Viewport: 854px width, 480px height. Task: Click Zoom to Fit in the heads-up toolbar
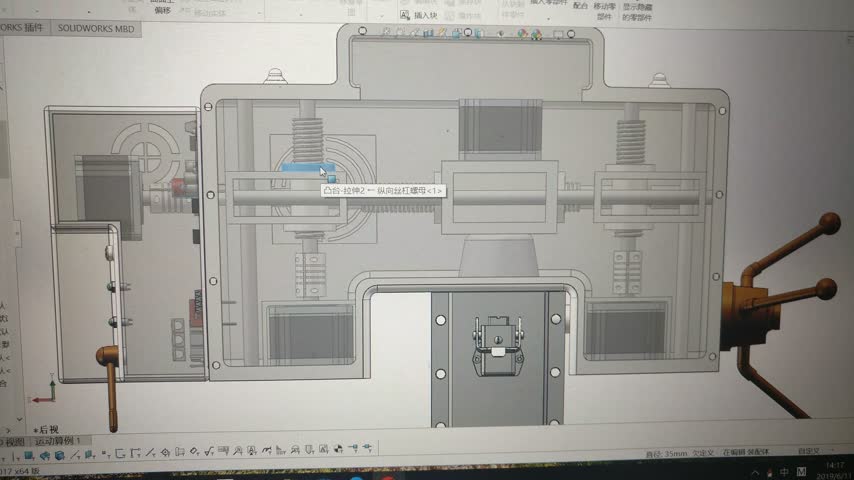click(388, 32)
